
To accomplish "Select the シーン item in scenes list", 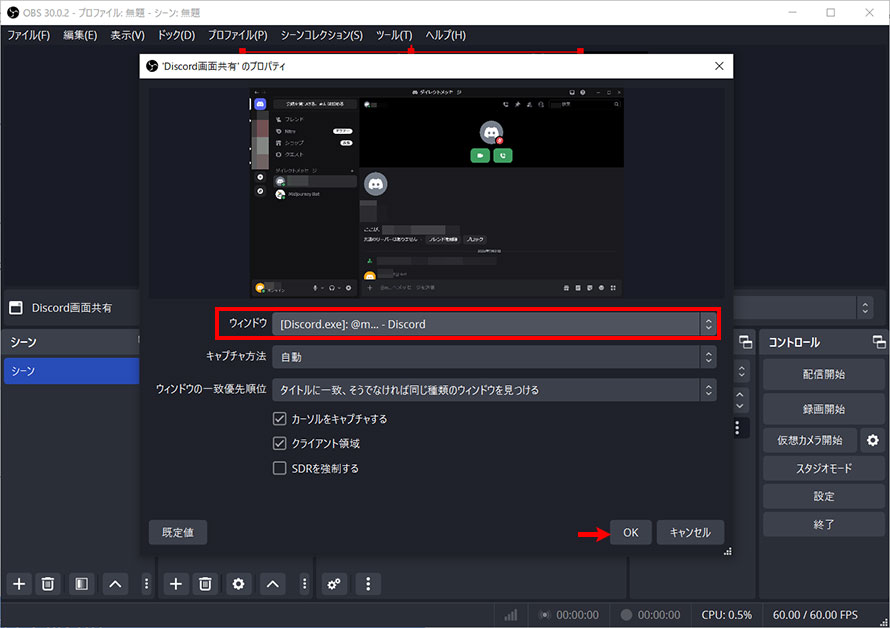I will (72, 371).
